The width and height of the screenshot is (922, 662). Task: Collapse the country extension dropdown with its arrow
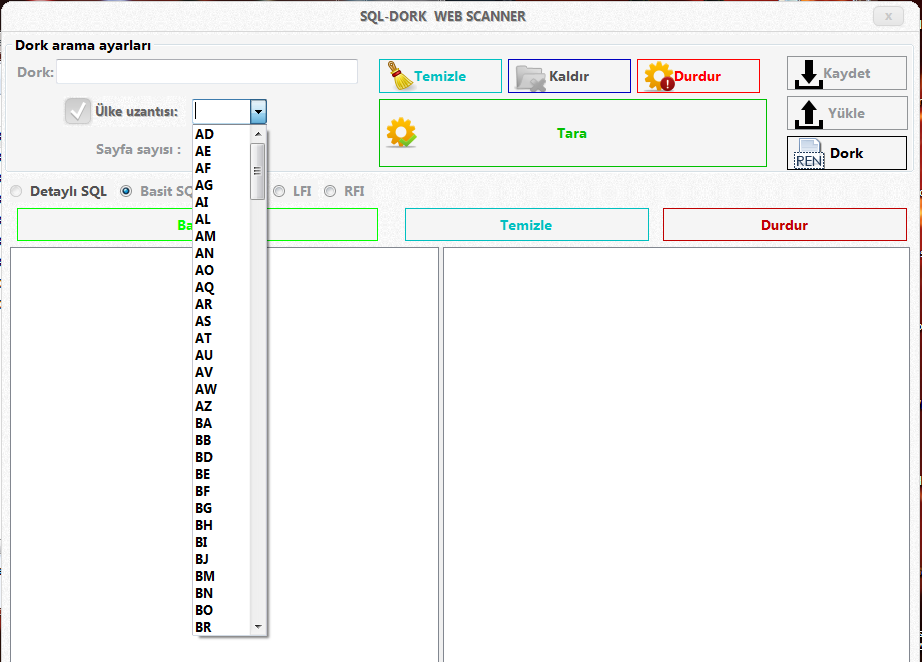tap(258, 112)
